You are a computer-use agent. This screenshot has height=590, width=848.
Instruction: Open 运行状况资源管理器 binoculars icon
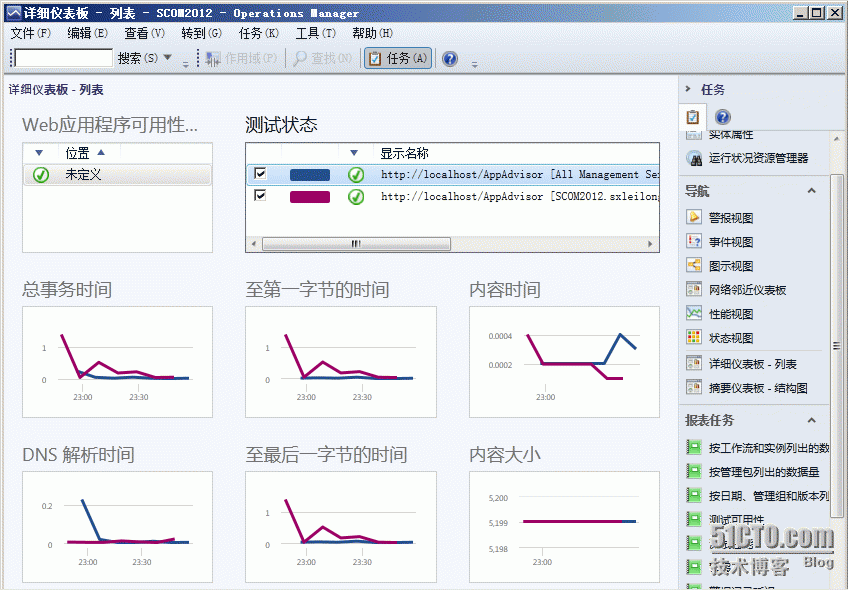(694, 158)
